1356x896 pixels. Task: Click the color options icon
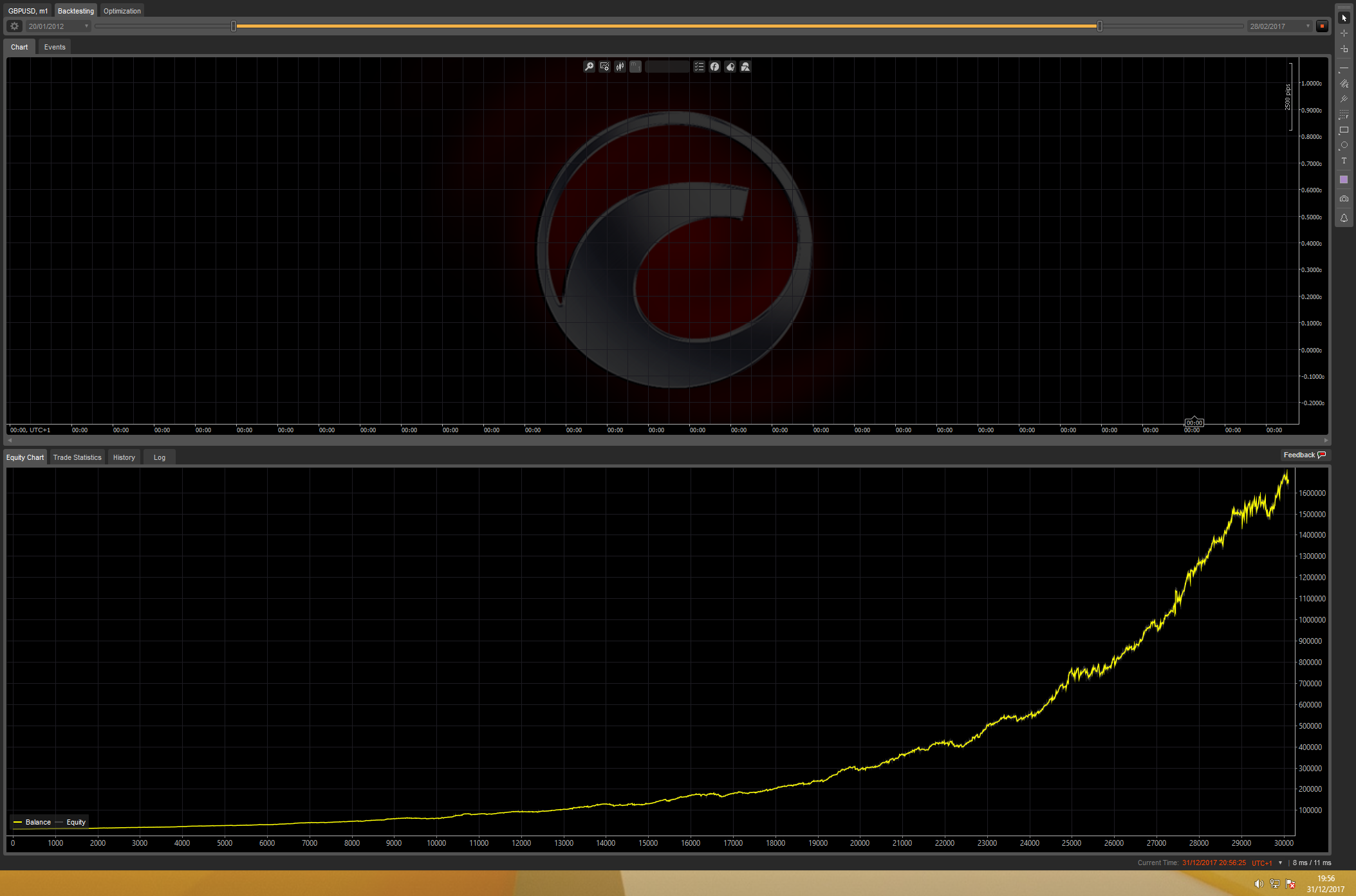(x=730, y=67)
